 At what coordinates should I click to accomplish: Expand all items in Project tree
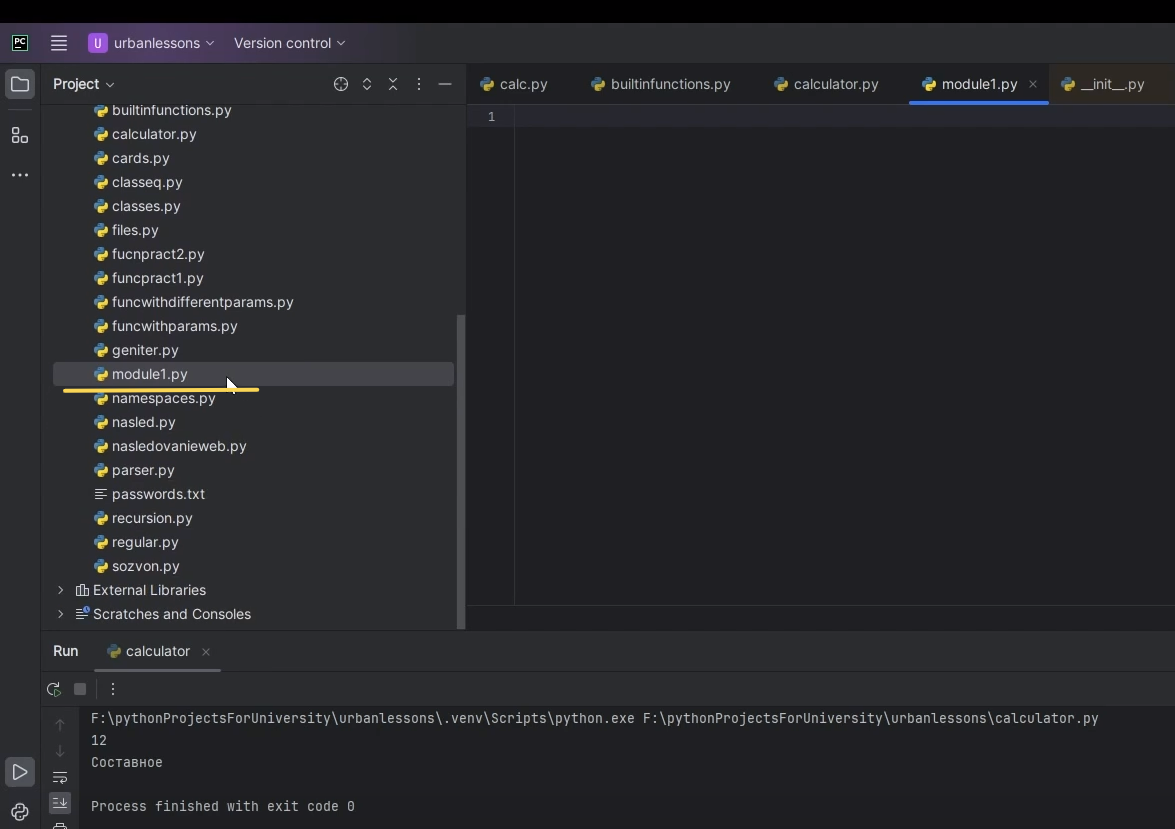coord(367,84)
